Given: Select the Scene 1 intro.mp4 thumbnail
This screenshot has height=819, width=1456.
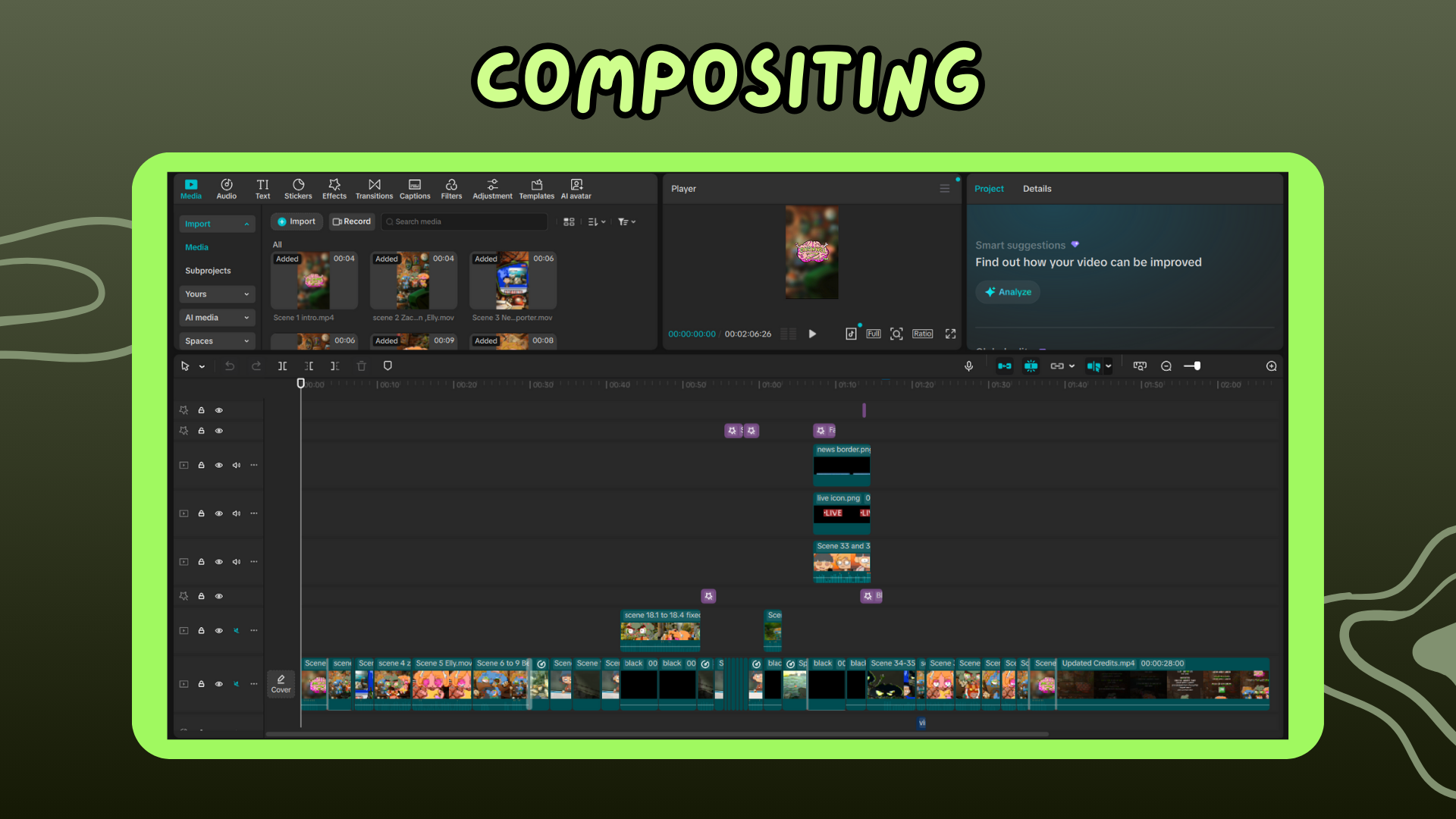Looking at the screenshot, I should click(x=314, y=281).
